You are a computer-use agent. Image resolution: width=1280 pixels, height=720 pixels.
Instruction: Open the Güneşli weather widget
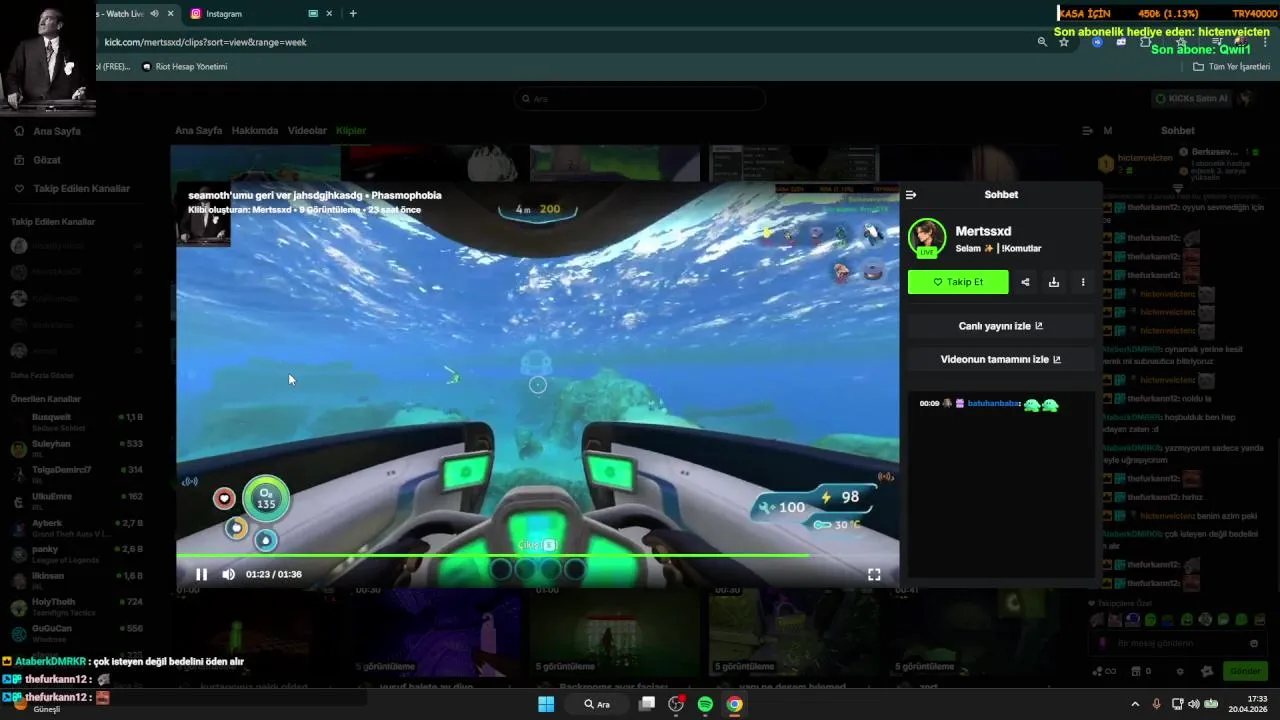click(x=40, y=704)
